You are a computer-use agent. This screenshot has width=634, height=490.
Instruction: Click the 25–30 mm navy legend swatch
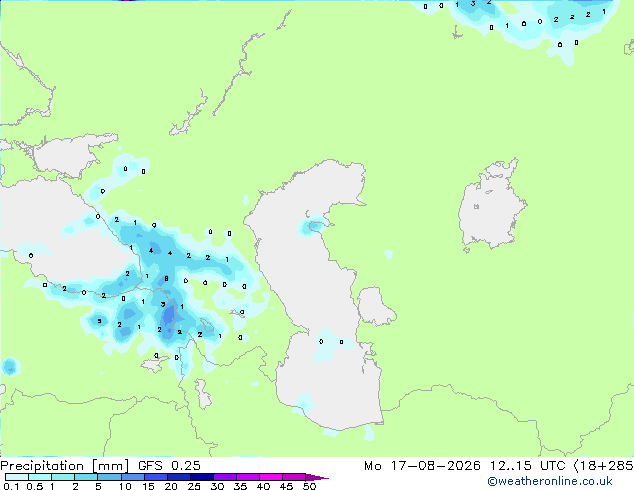click(x=201, y=477)
